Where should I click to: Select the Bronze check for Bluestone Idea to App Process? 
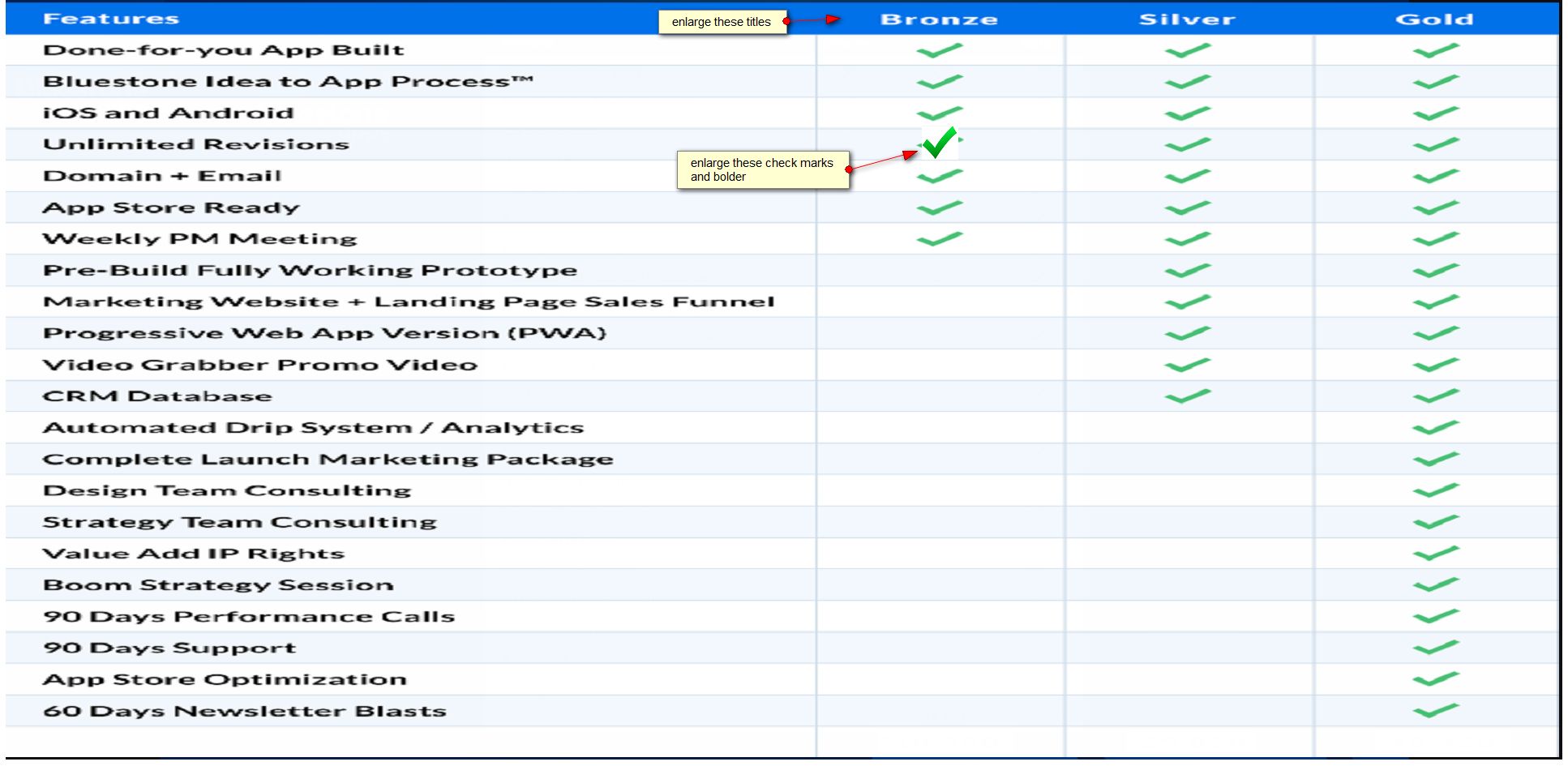pos(940,82)
